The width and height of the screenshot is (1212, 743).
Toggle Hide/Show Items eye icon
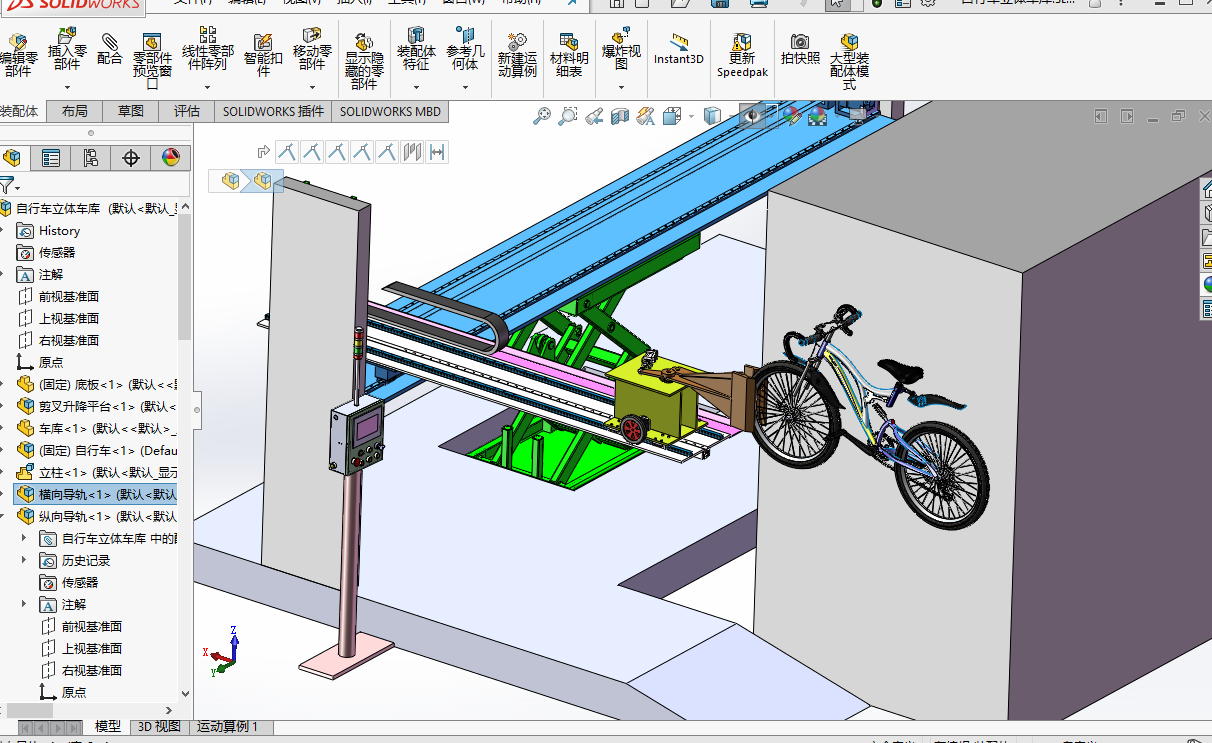click(753, 117)
